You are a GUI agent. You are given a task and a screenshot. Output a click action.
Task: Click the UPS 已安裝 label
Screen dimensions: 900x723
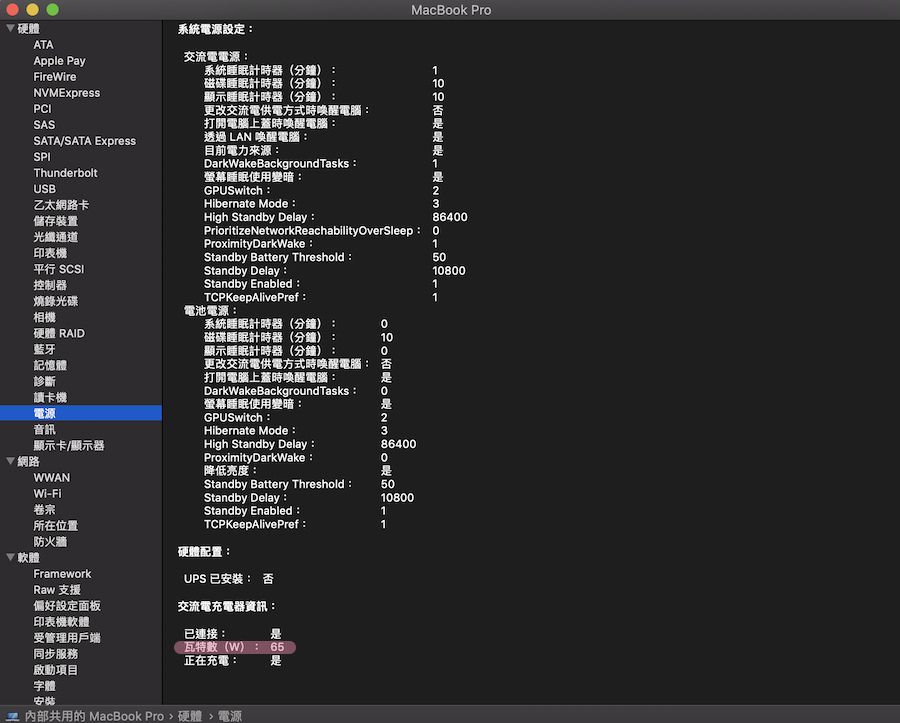pos(217,579)
